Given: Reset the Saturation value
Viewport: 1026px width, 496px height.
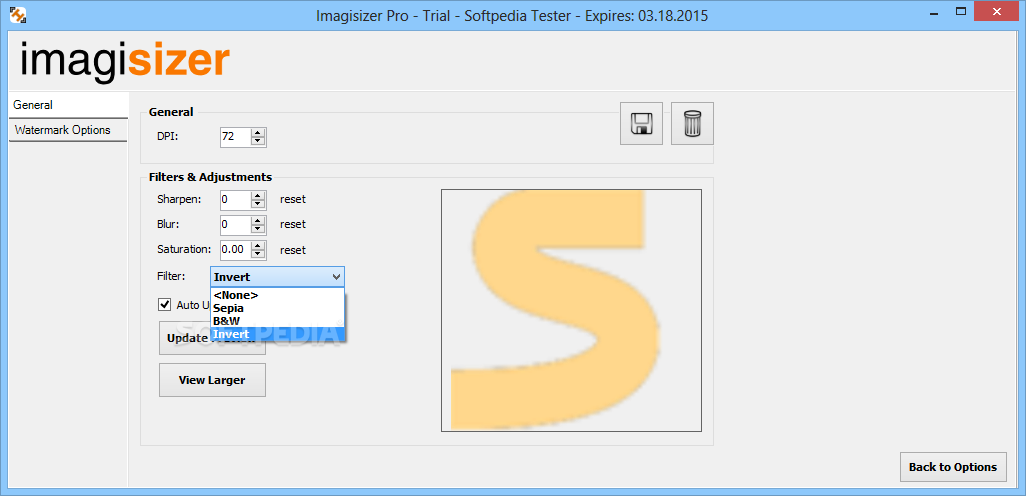Looking at the screenshot, I should [292, 250].
